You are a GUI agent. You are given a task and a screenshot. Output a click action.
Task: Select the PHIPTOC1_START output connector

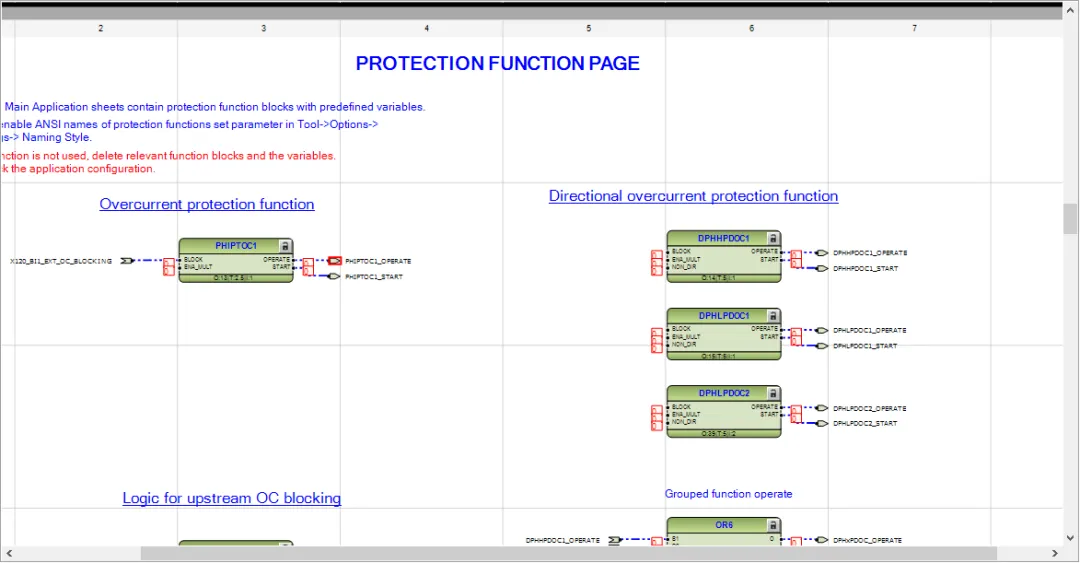(x=334, y=276)
